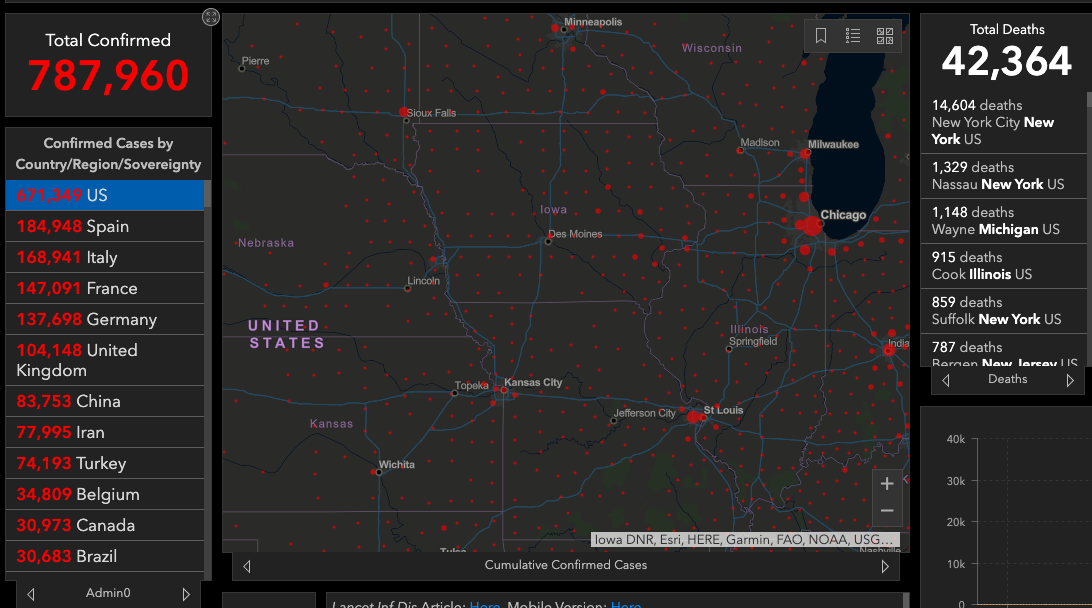Select the Deaths tab

[x=1007, y=379]
